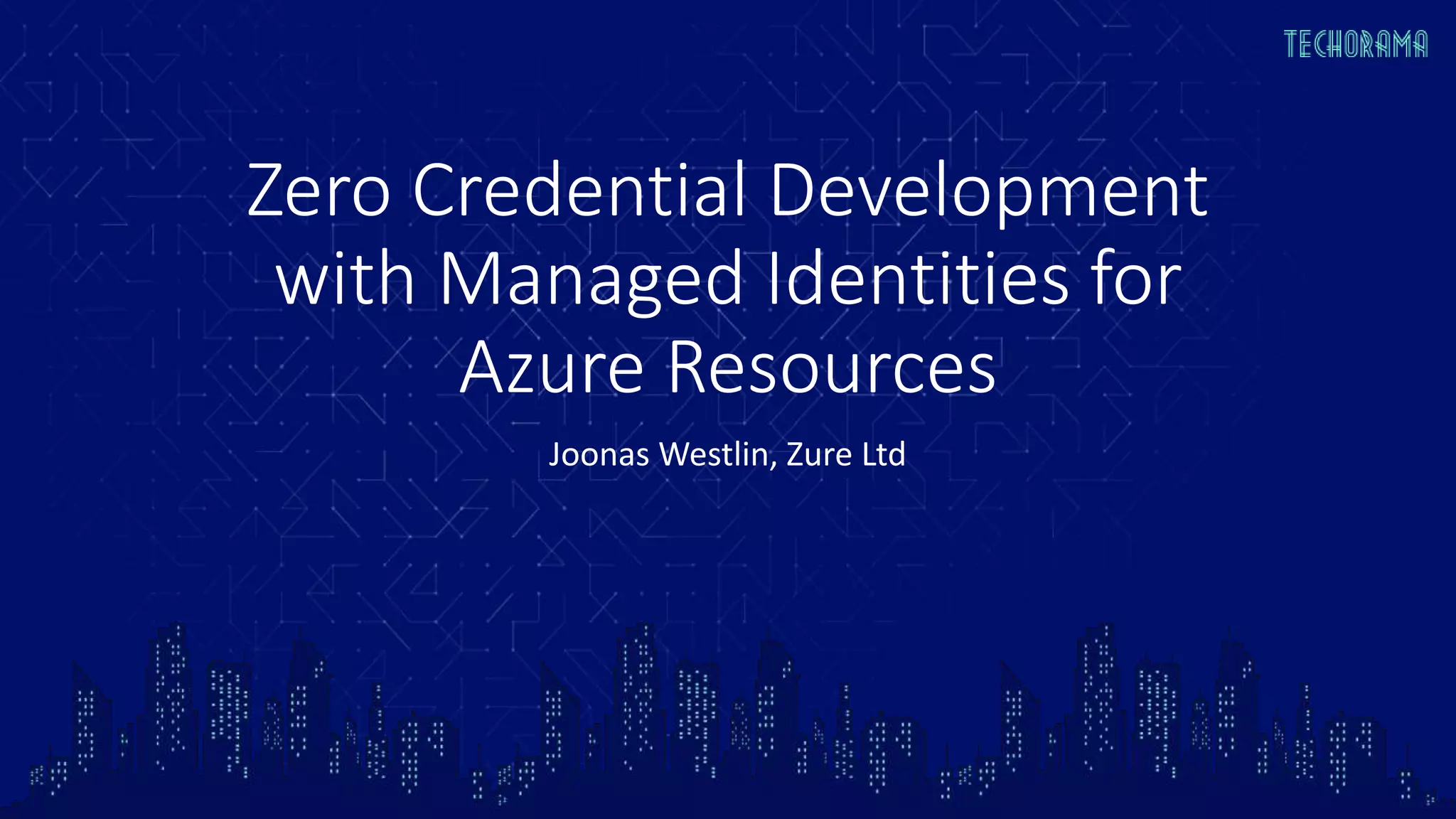
Task: Click the 'Azure Resources' title line
Action: pyautogui.click(x=728, y=367)
